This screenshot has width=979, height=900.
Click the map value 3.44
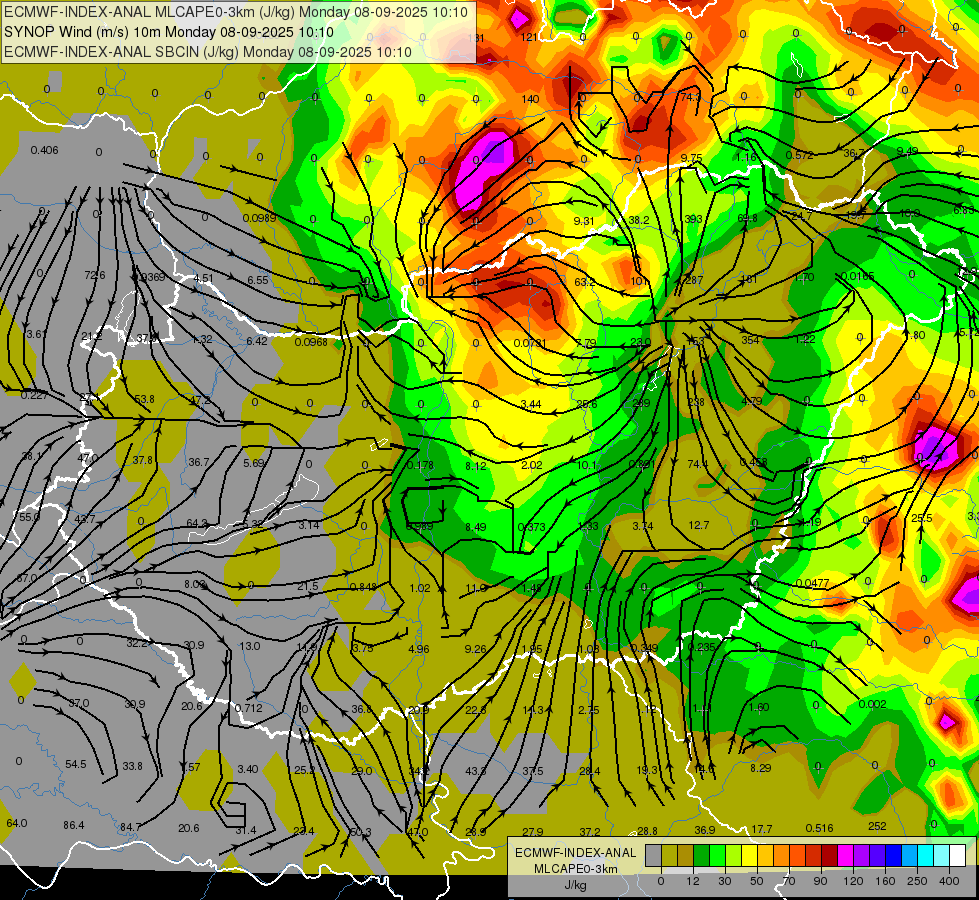point(531,404)
